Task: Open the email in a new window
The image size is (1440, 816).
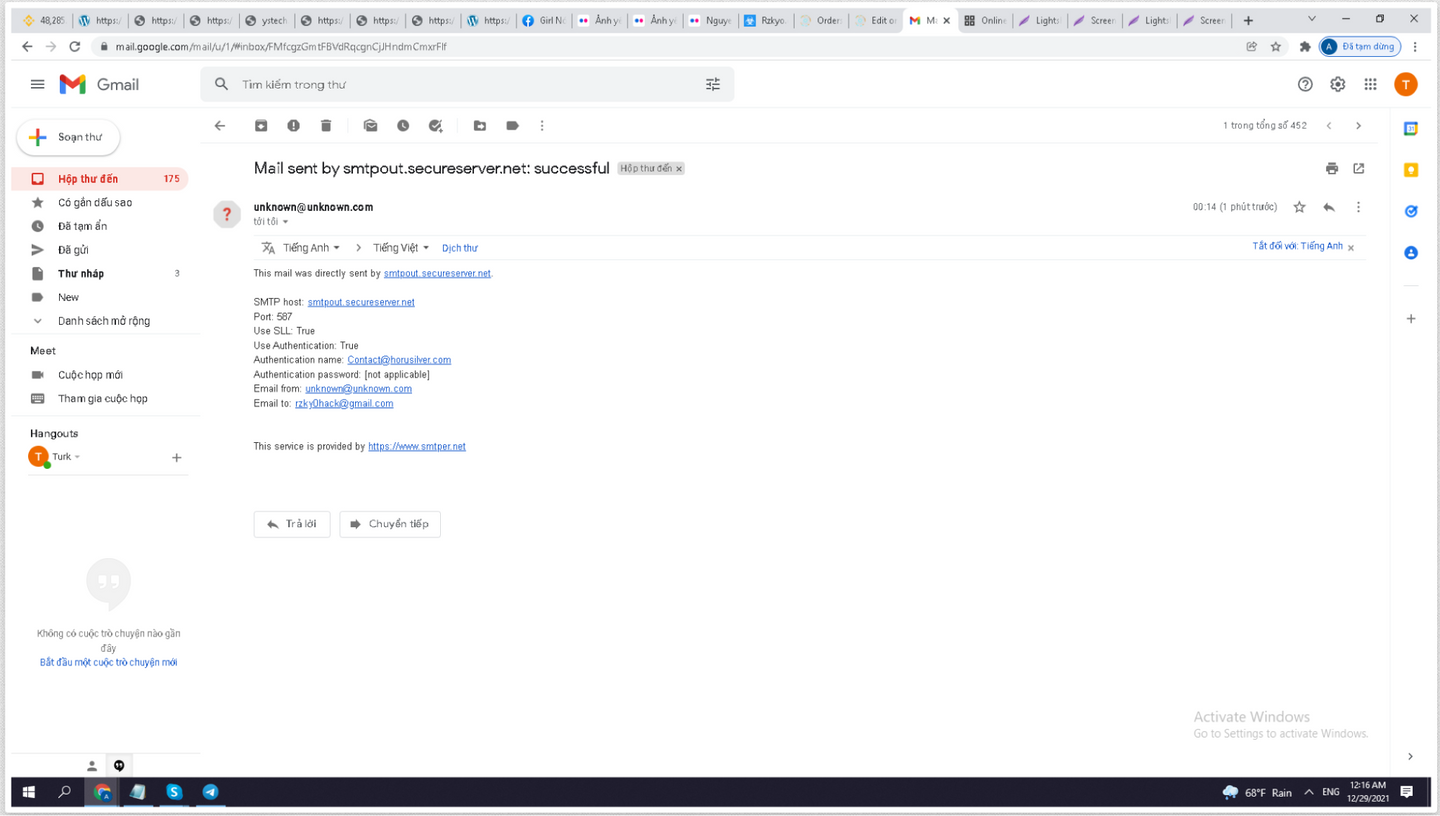Action: pos(1359,169)
